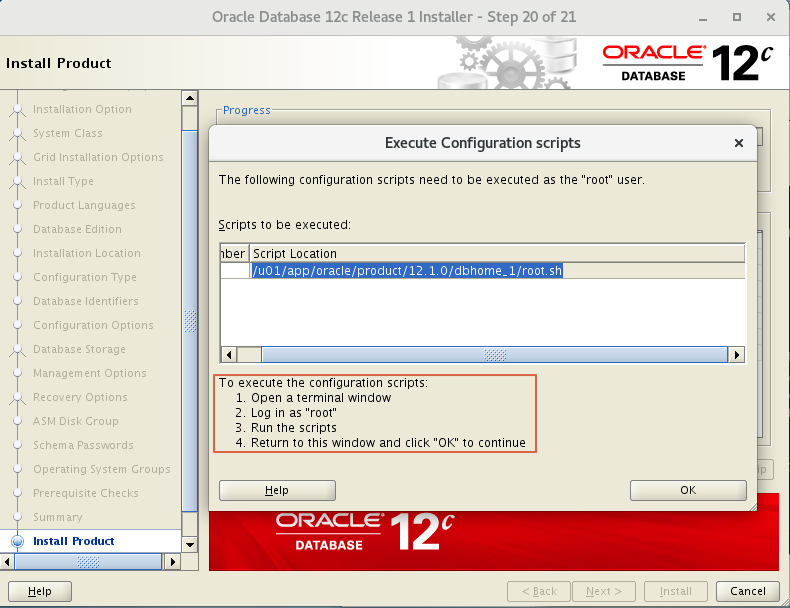Click the Recovery Options step icon
This screenshot has width=790, height=608.
coord(16,398)
